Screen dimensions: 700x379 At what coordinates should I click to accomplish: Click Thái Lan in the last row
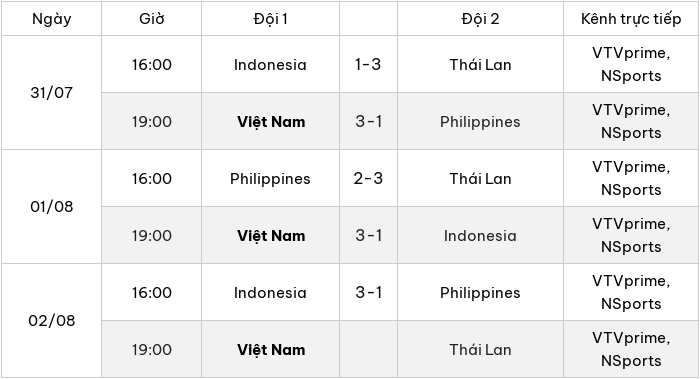pyautogui.click(x=480, y=350)
